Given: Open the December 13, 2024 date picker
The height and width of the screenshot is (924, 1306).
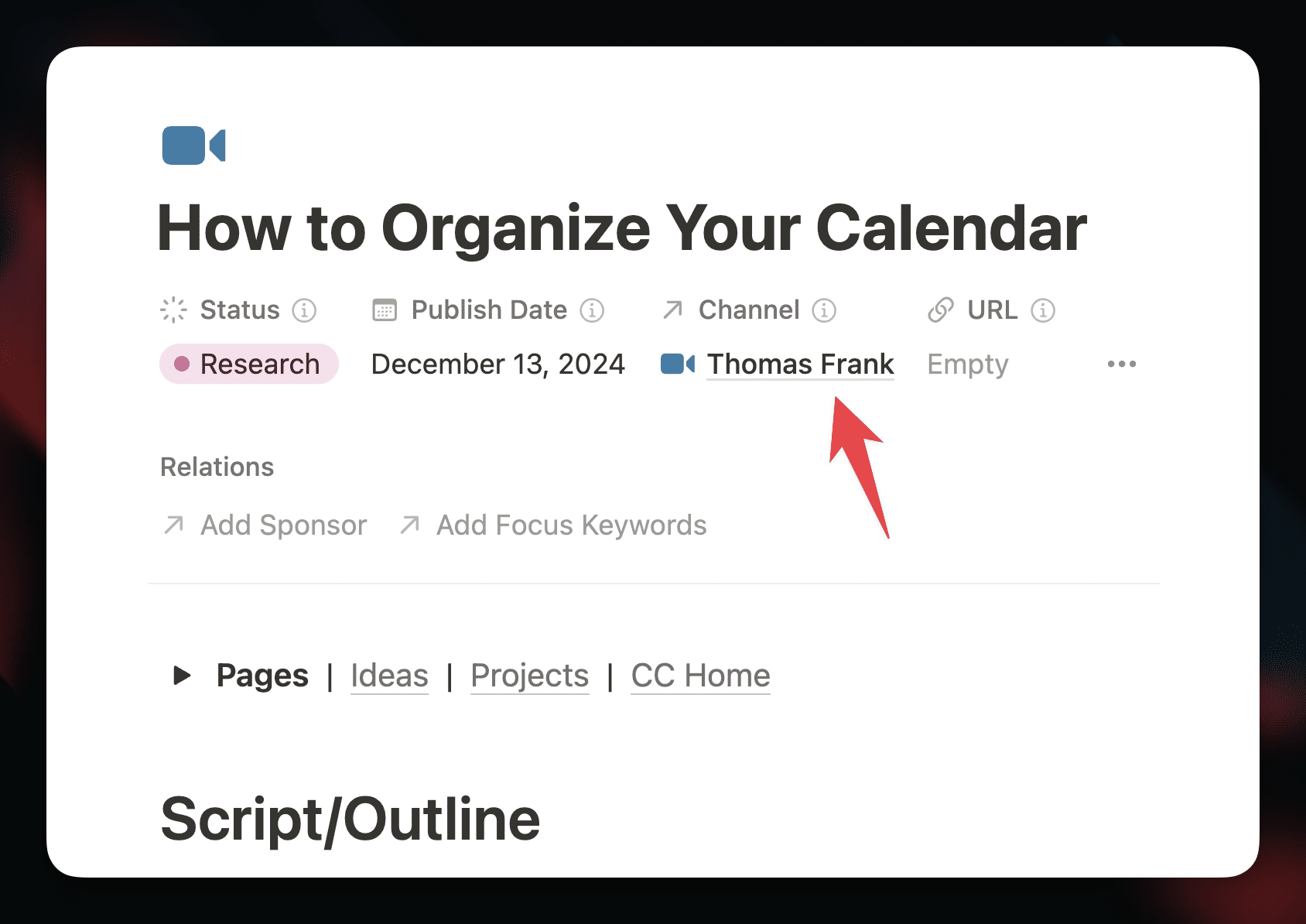Looking at the screenshot, I should 498,364.
